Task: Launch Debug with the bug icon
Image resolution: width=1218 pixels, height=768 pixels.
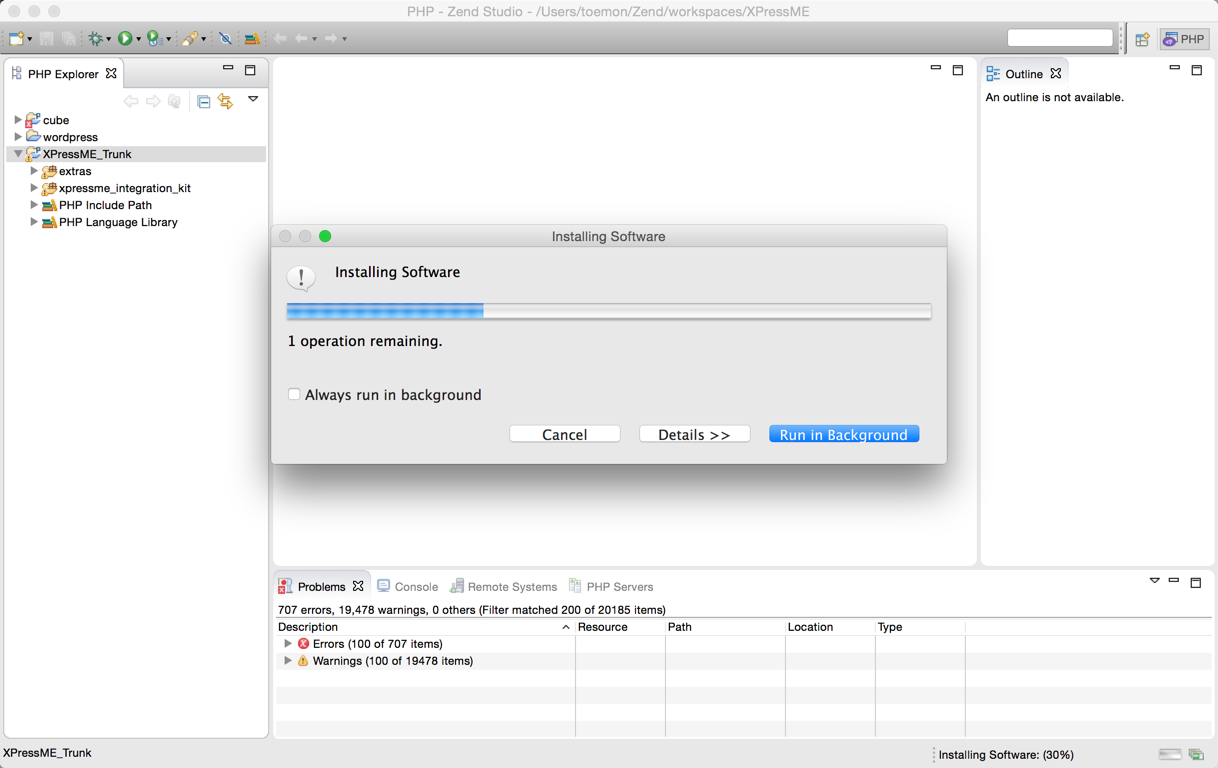Action: coord(96,39)
